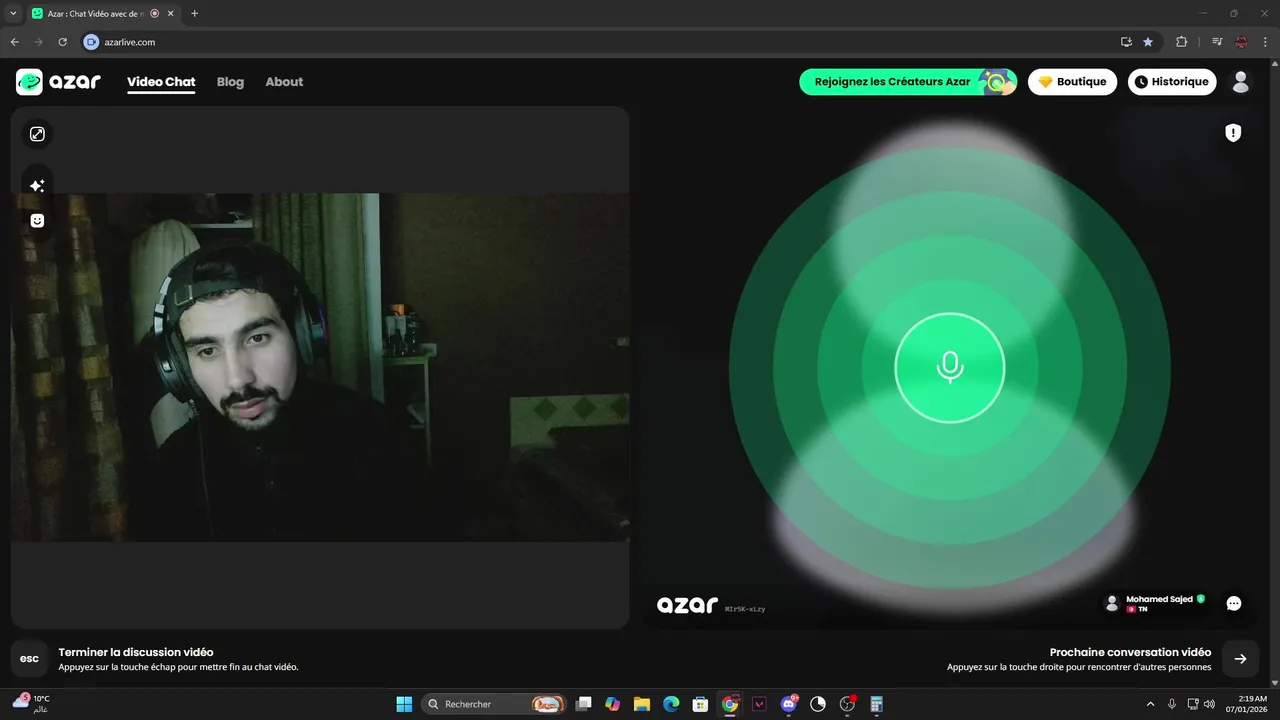Open Calculator from the taskbar
The image size is (1280, 720).
click(877, 704)
